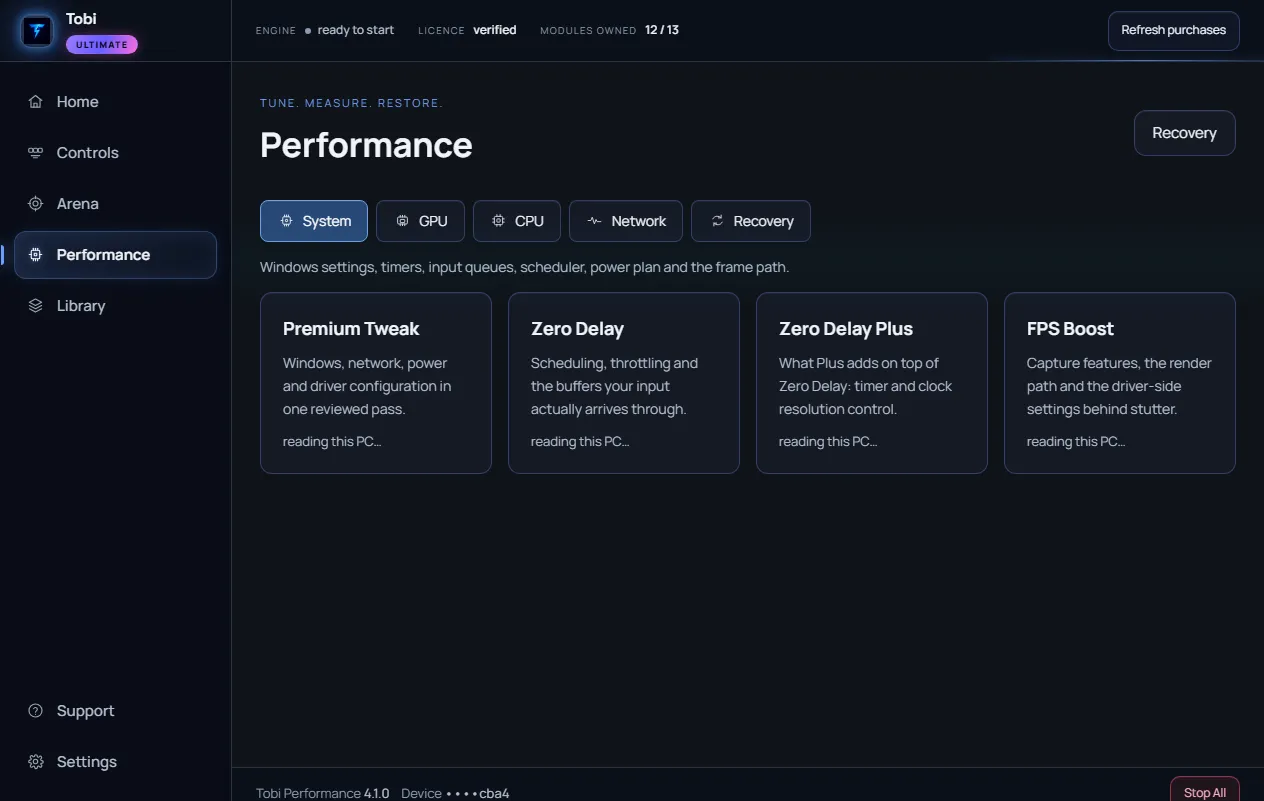Click the Recovery tab's refresh arrows icon
1264x801 pixels.
[x=717, y=221]
